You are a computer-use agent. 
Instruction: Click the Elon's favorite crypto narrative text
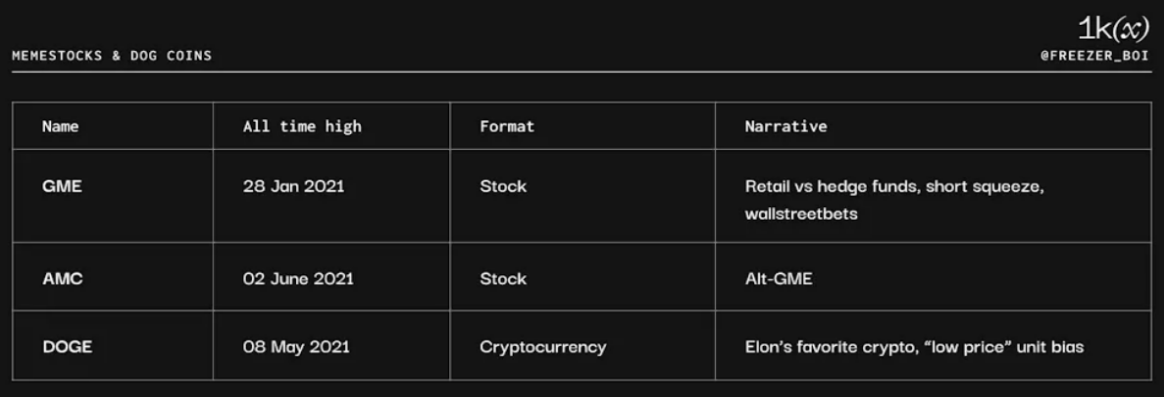coord(914,347)
